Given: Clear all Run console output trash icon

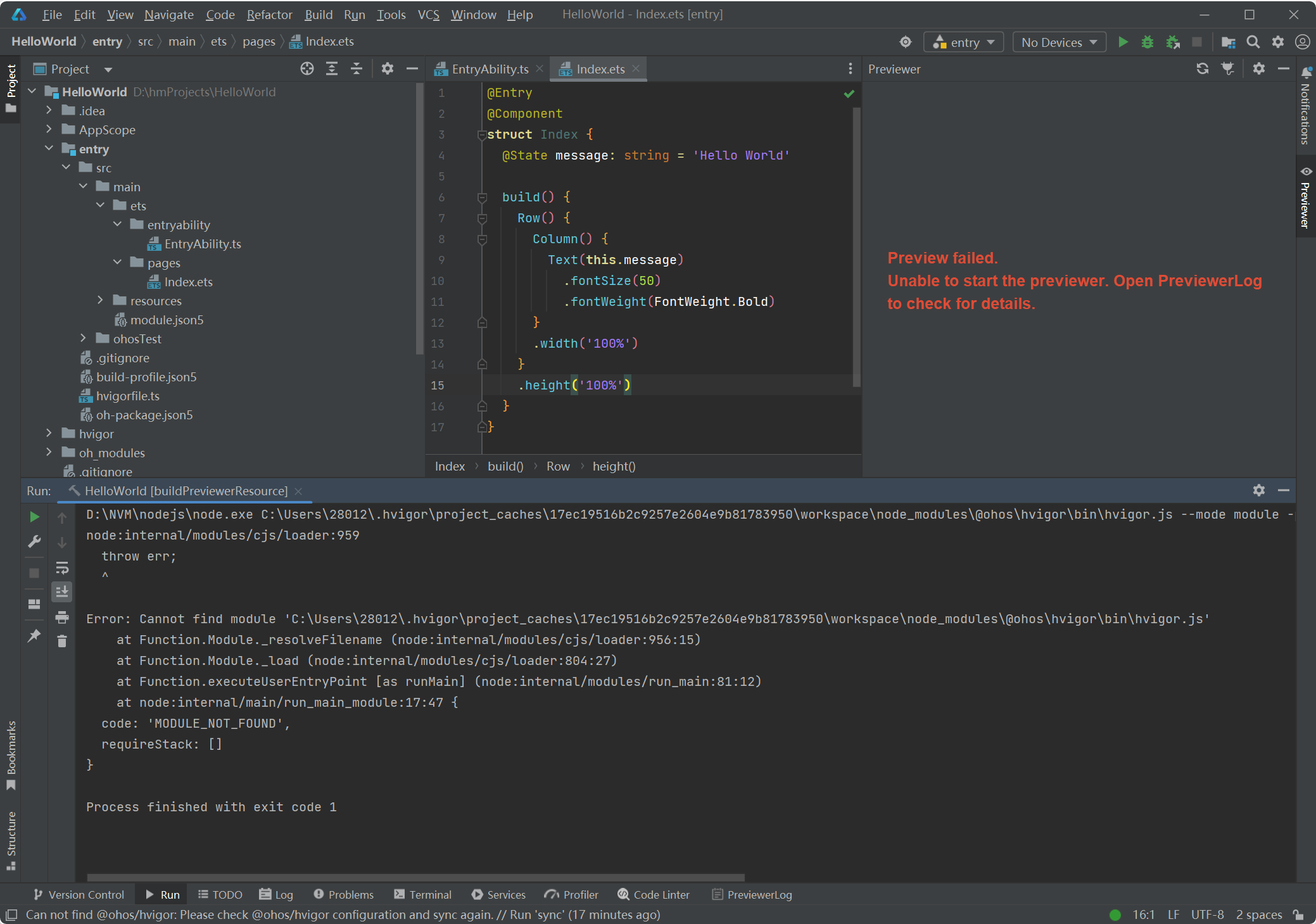Looking at the screenshot, I should pyautogui.click(x=62, y=642).
